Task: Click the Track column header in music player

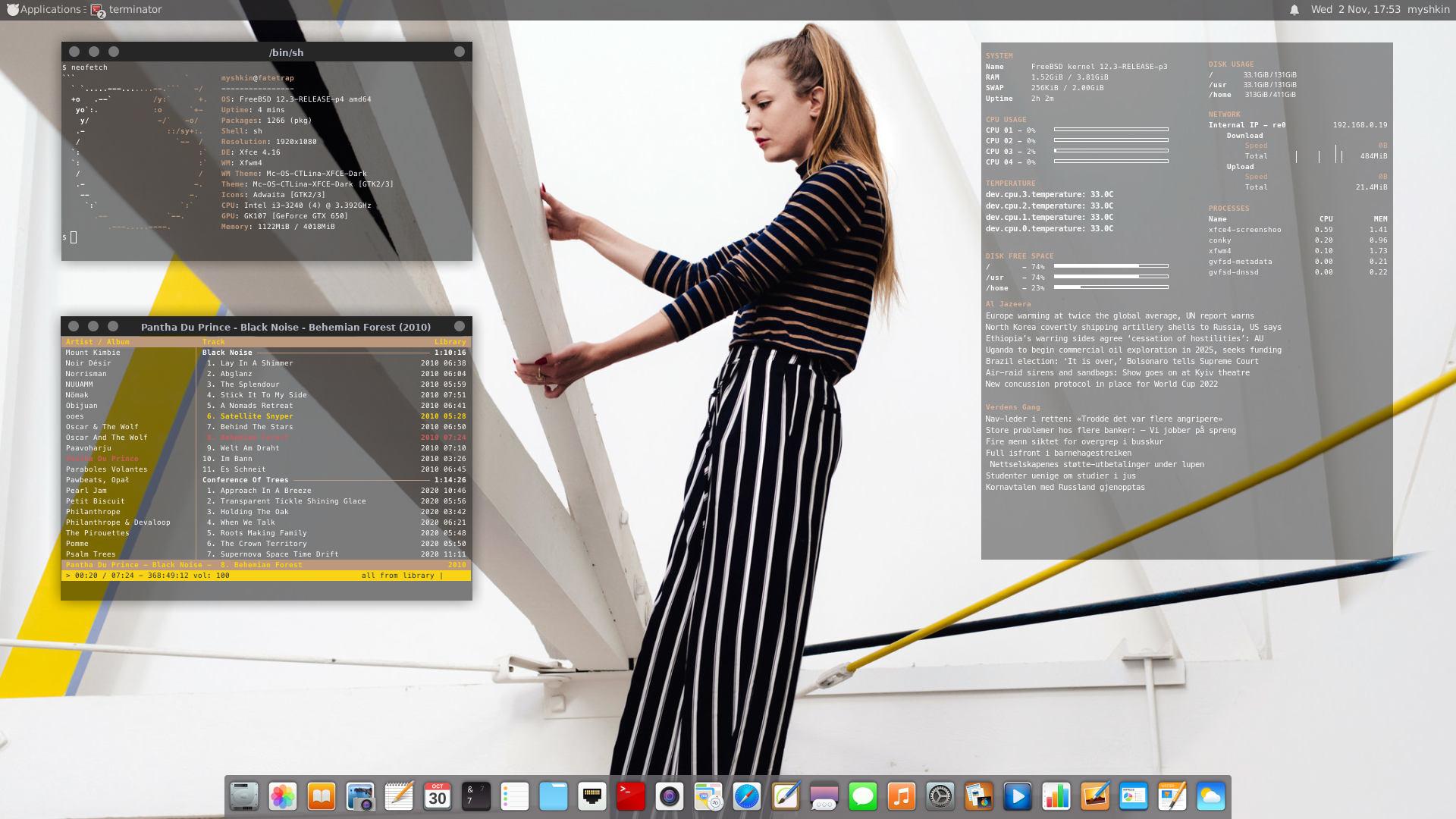Action: pos(214,342)
